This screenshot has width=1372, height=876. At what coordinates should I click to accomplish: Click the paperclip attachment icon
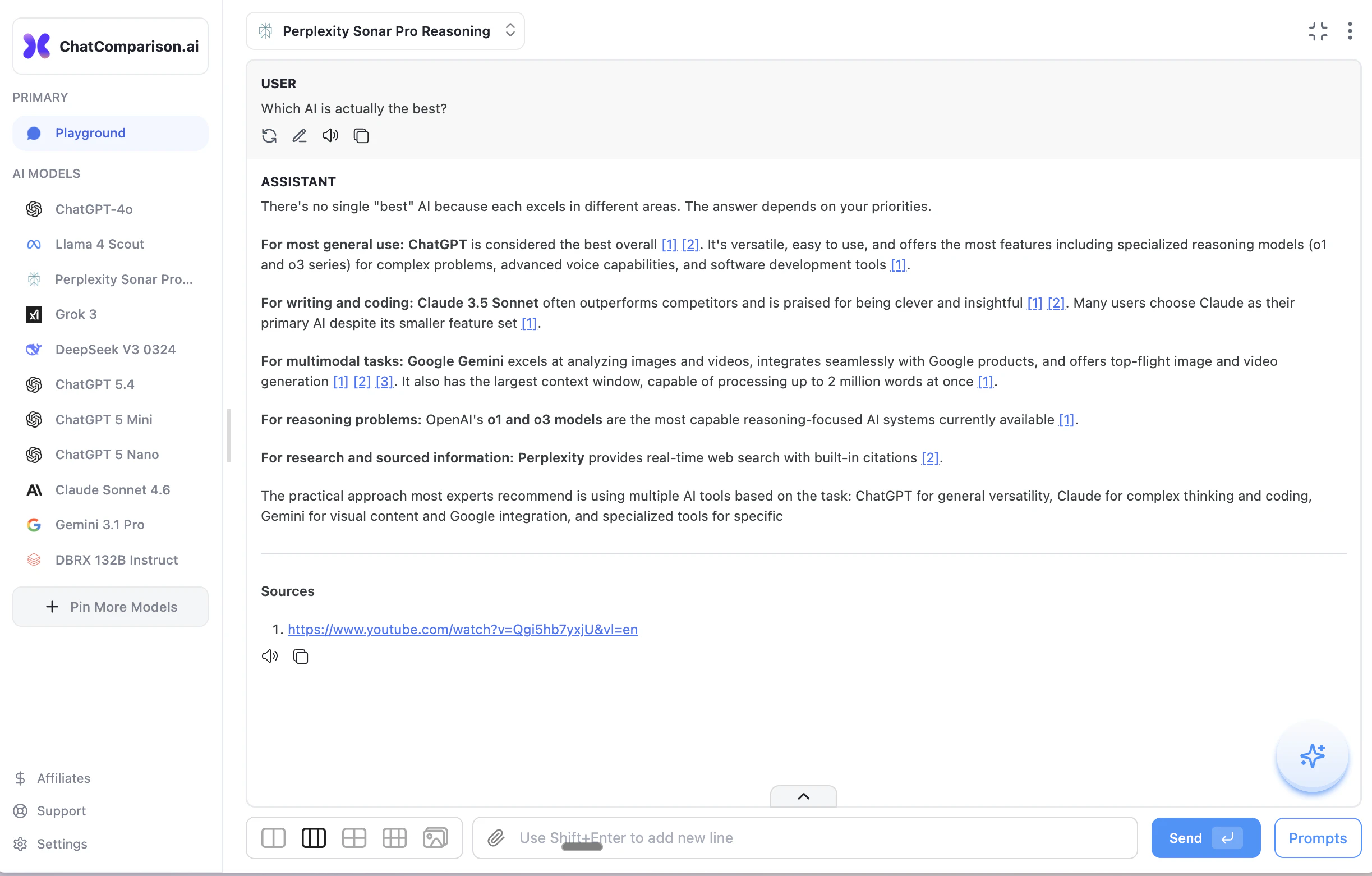(496, 838)
